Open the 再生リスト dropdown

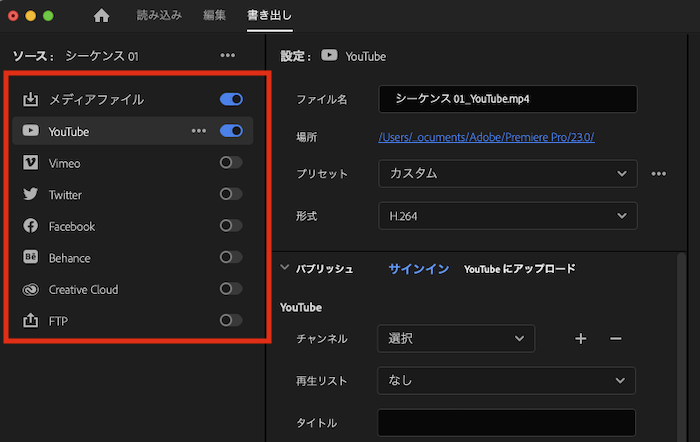click(506, 380)
